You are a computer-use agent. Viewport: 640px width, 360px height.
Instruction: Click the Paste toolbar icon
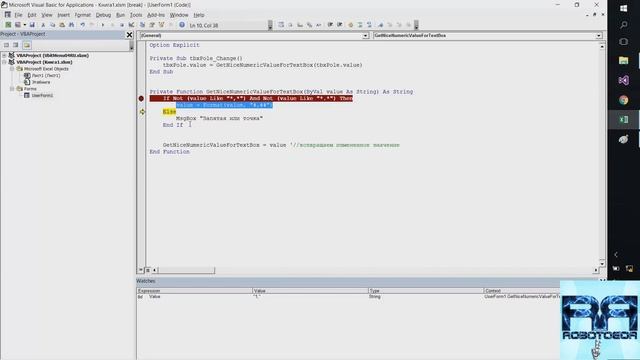(62, 25)
